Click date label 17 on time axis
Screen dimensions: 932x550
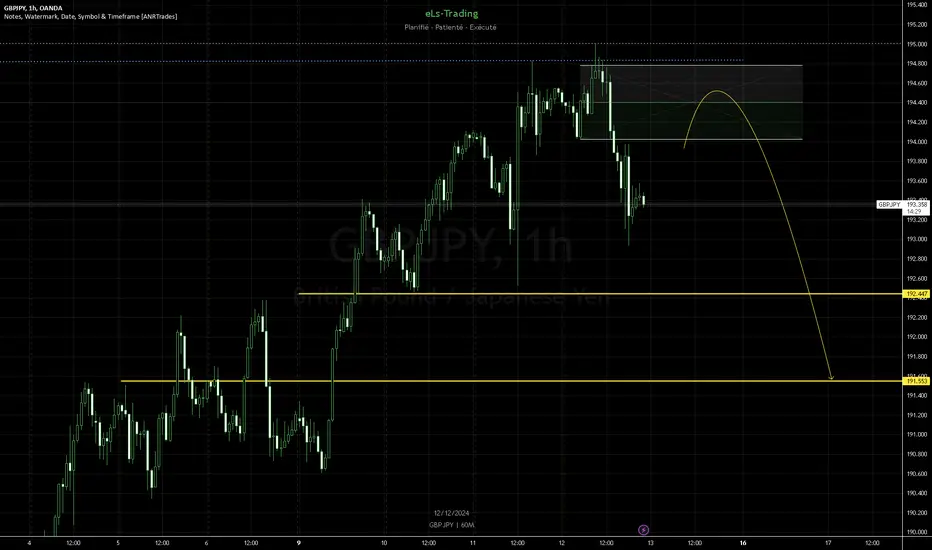tap(829, 543)
